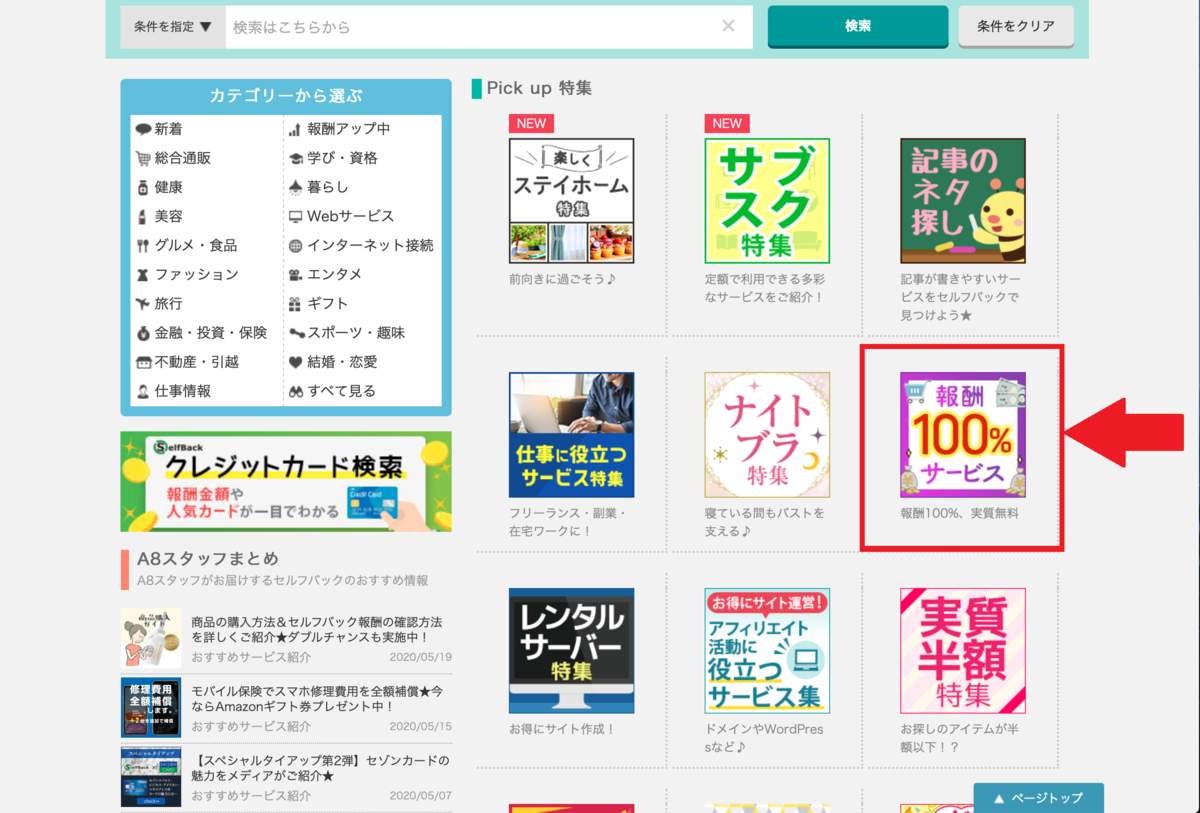This screenshot has height=813, width=1200.
Task: Click the 金融・投資・保険 money bag icon
Action: point(143,332)
